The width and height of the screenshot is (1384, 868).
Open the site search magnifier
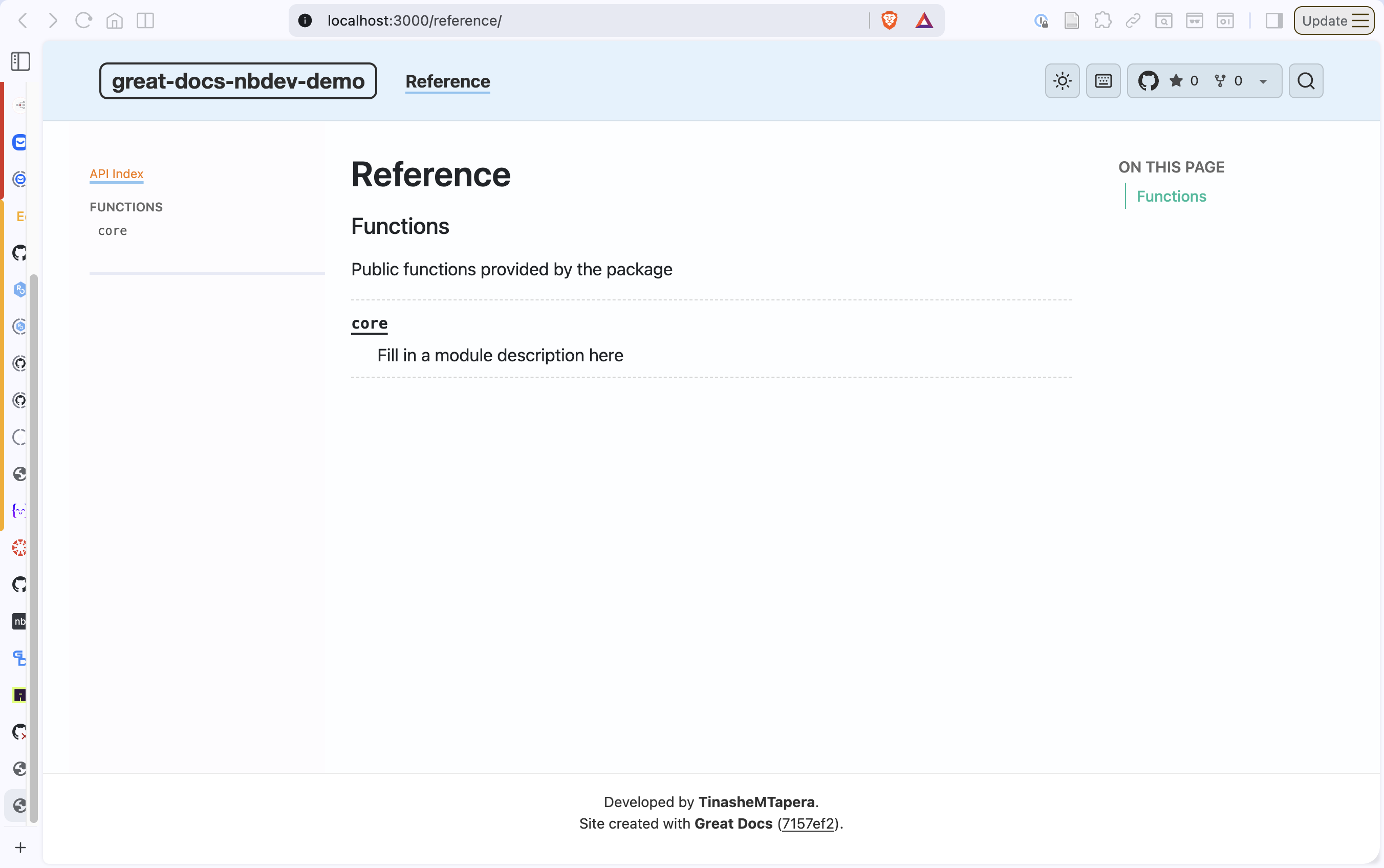1305,81
